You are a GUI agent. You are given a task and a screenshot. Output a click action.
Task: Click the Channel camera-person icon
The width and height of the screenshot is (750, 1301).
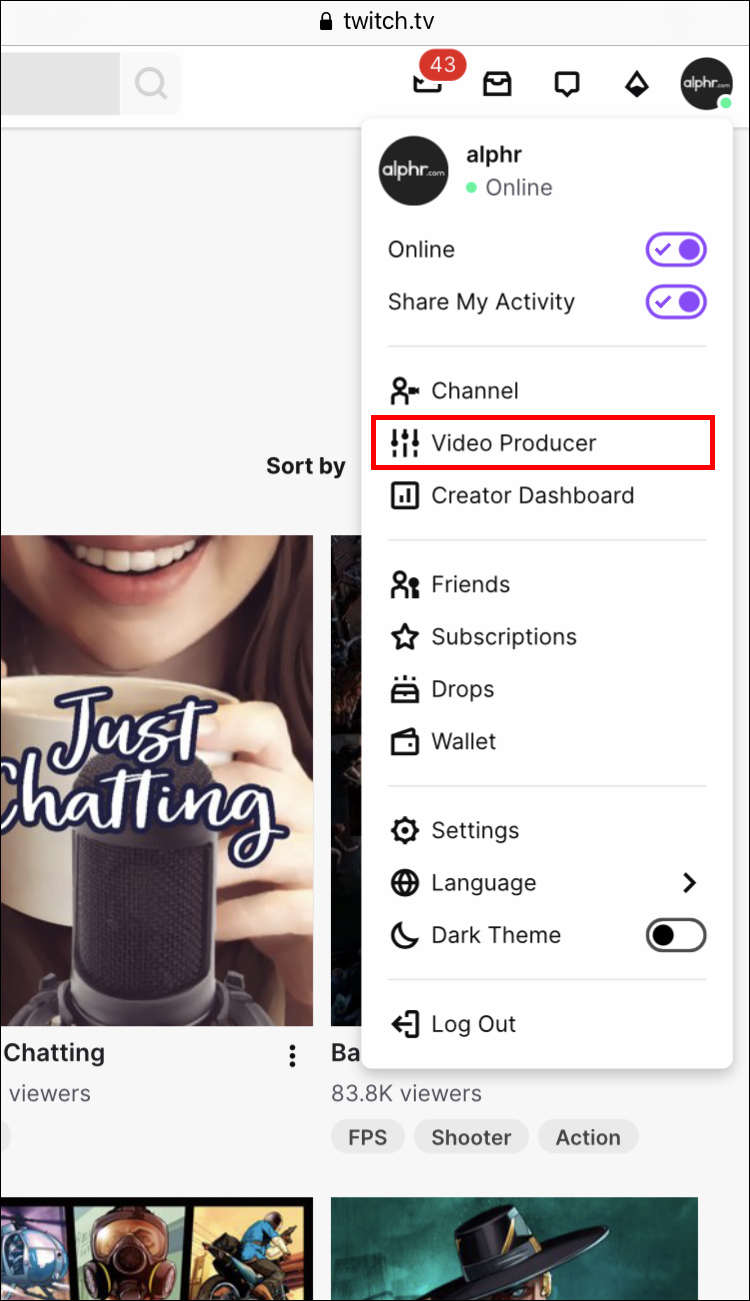tap(405, 391)
